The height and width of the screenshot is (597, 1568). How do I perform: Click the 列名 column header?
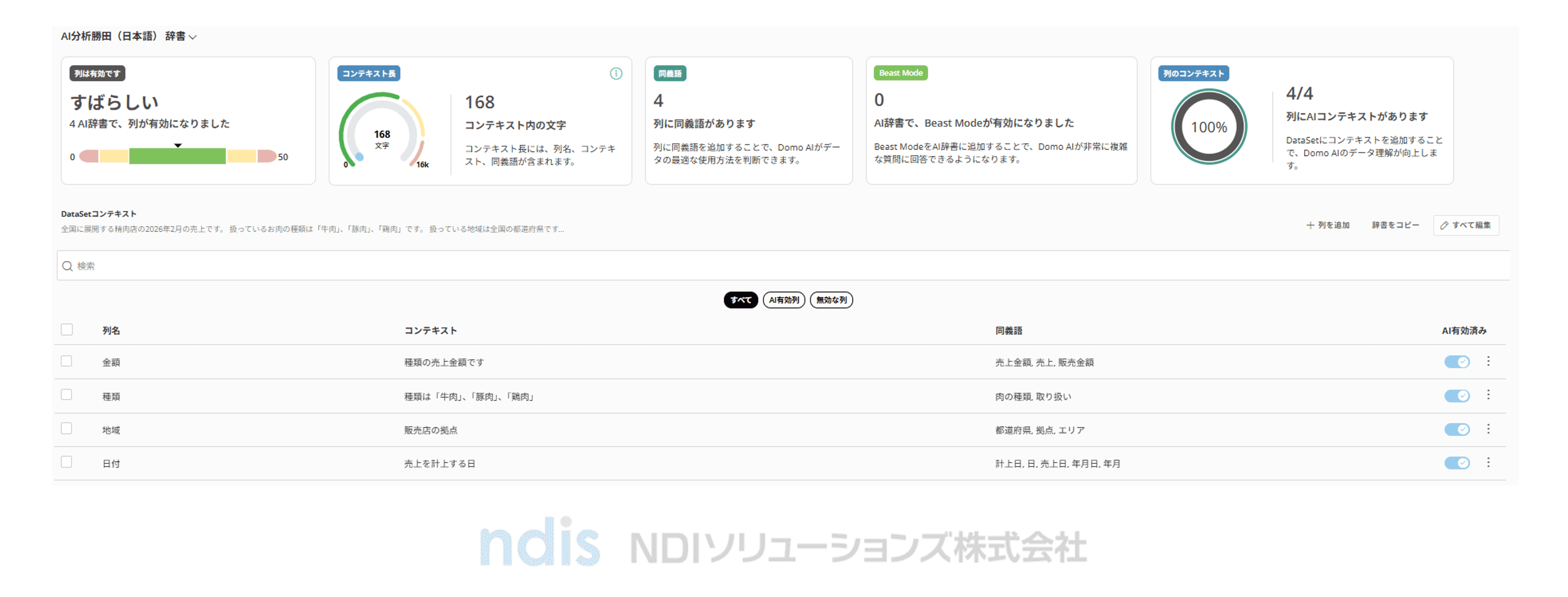click(x=111, y=331)
